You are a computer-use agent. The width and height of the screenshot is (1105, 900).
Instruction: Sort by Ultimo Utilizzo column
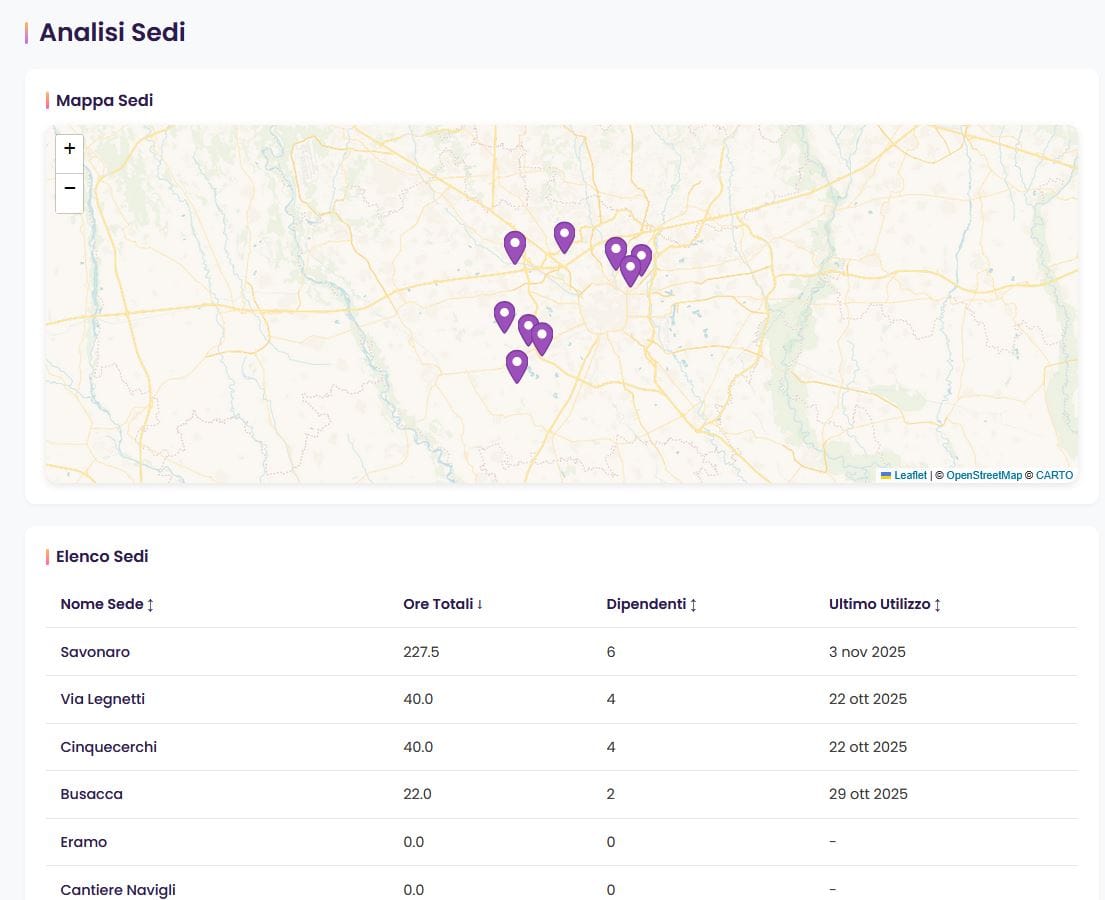(884, 604)
